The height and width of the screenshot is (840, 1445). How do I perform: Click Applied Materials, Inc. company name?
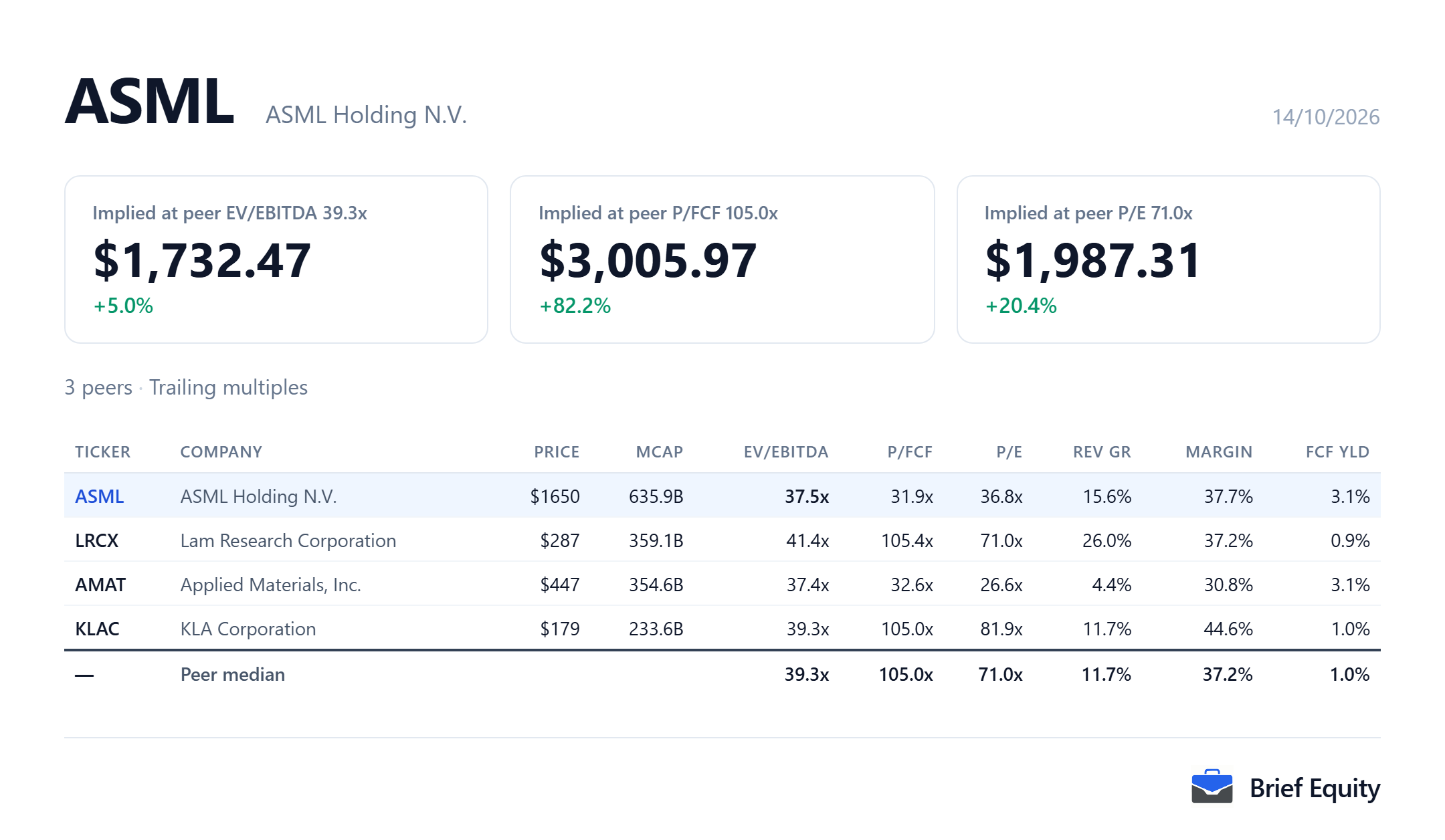pos(271,585)
